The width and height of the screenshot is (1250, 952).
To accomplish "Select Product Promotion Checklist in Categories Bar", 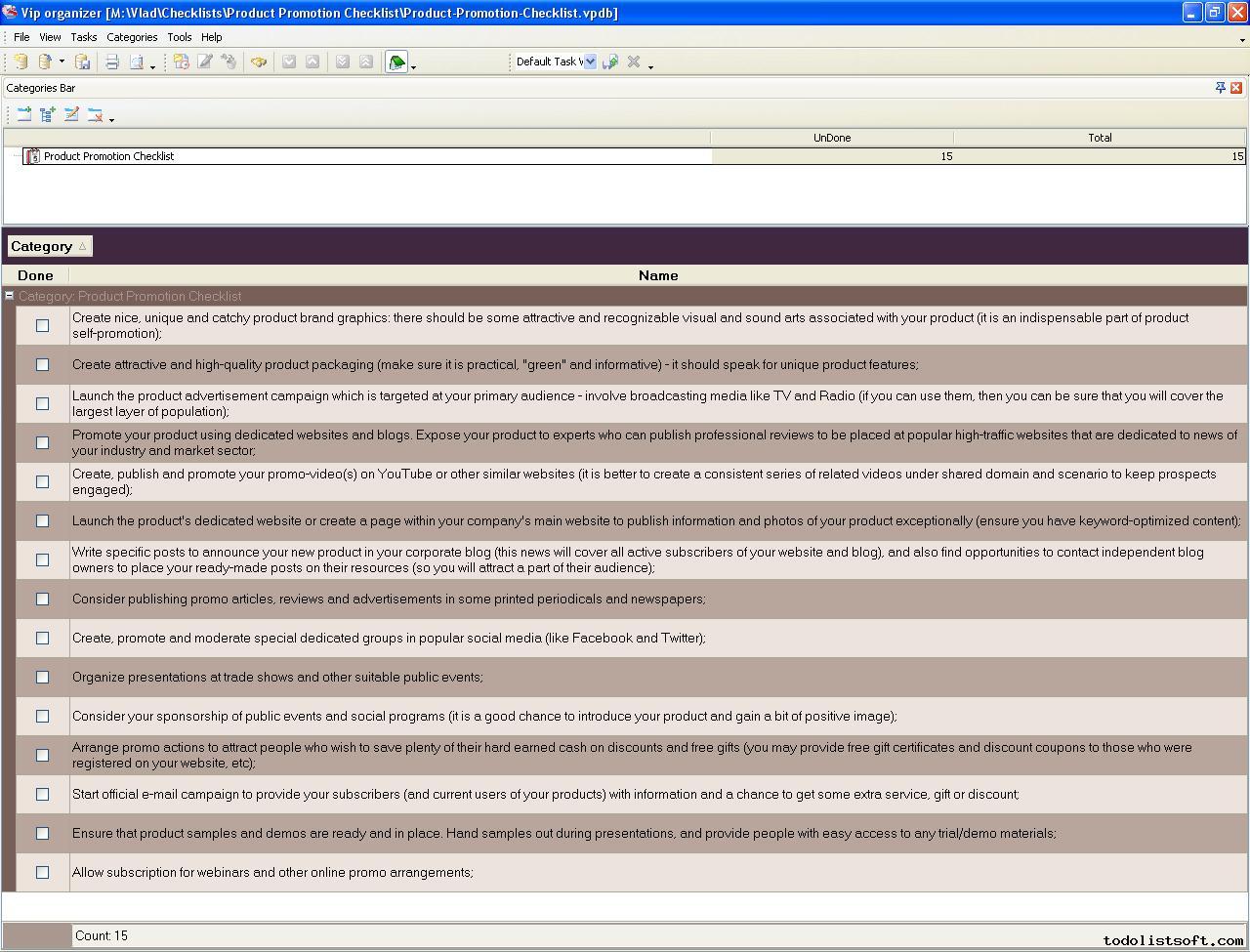I will [108, 156].
